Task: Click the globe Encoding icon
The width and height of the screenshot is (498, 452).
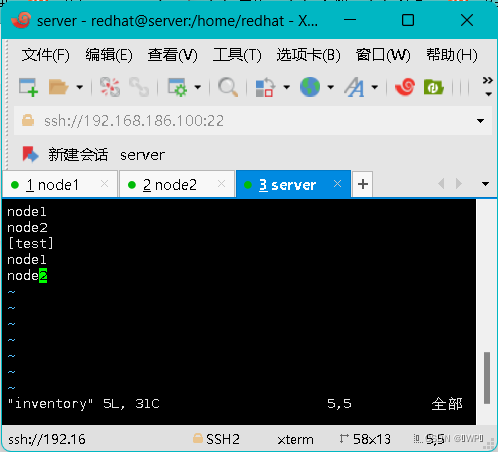Action: (310, 87)
